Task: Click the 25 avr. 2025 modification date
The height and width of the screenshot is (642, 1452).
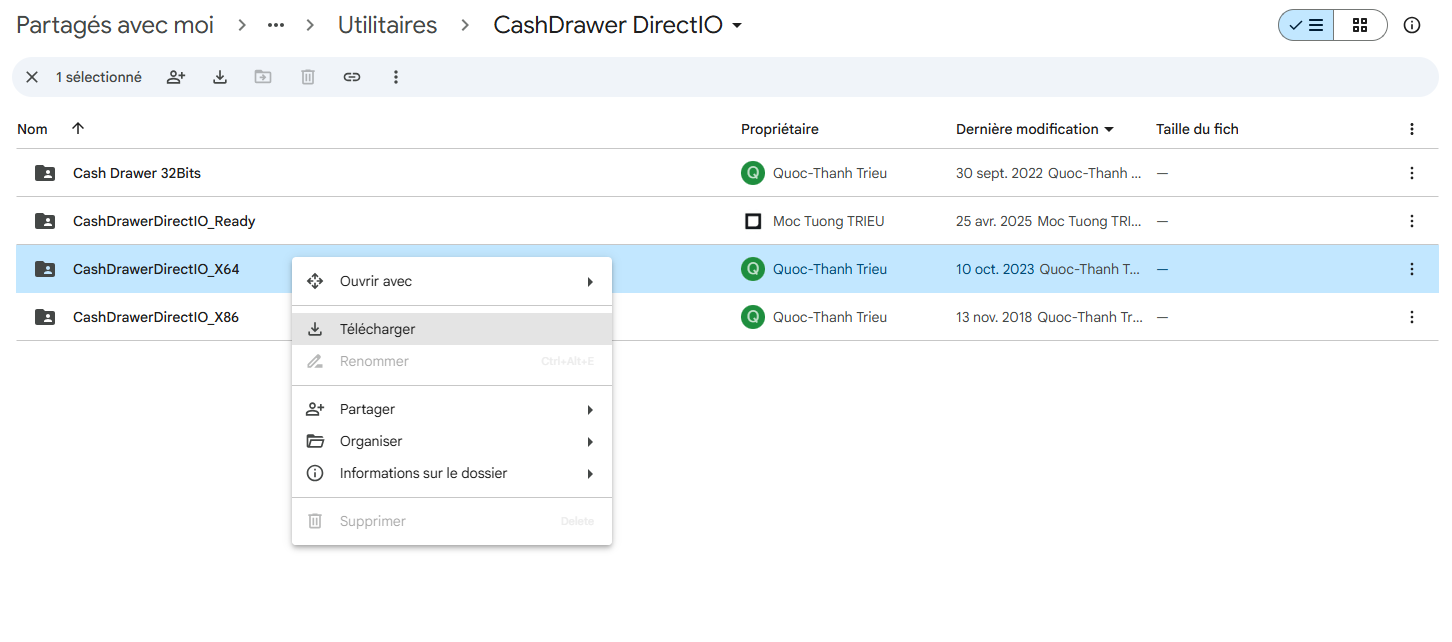Action: [x=995, y=221]
